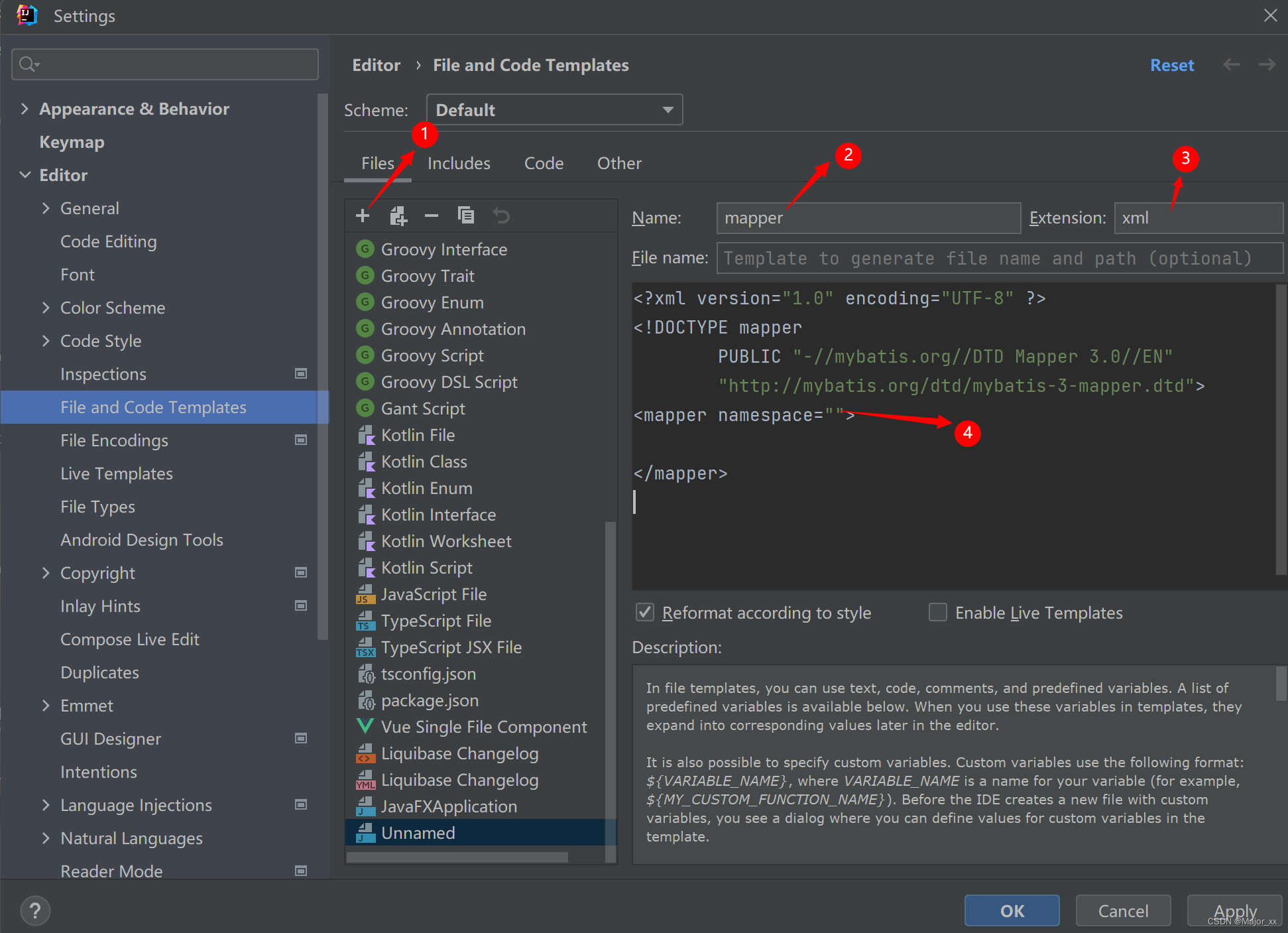Click the add new template icon
1288x933 pixels.
pyautogui.click(x=362, y=217)
